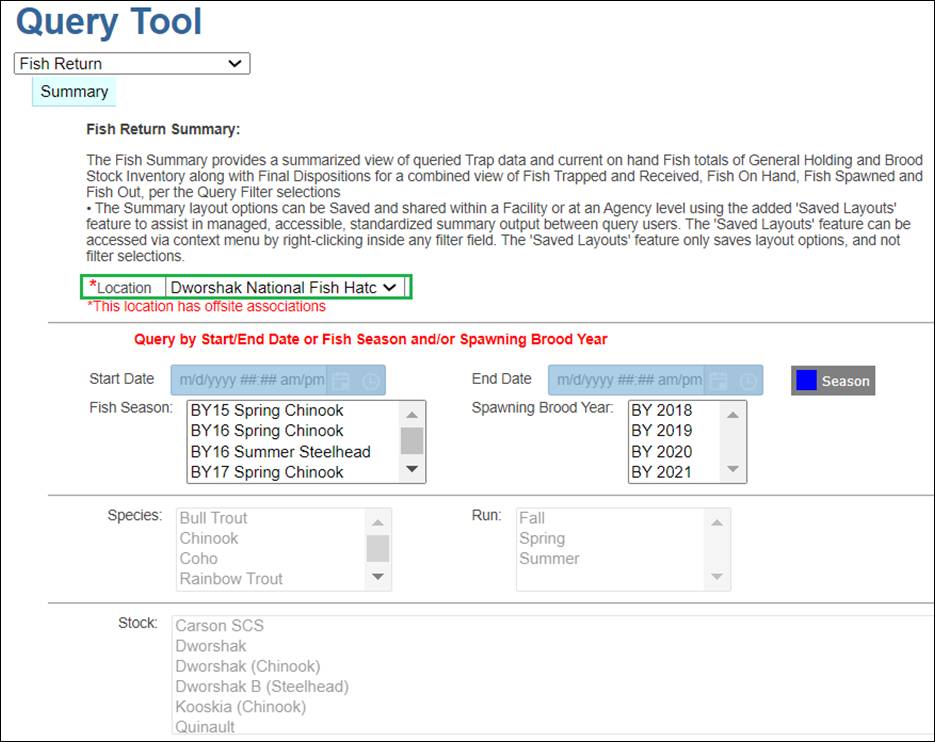Expand the Location dropdown
The image size is (935, 742).
tap(285, 288)
